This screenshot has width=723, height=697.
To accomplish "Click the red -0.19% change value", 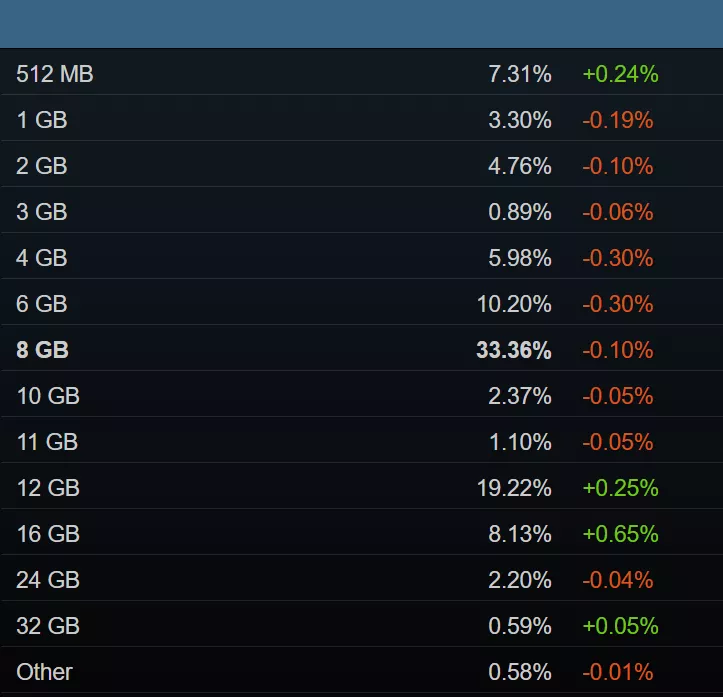I will tap(617, 120).
